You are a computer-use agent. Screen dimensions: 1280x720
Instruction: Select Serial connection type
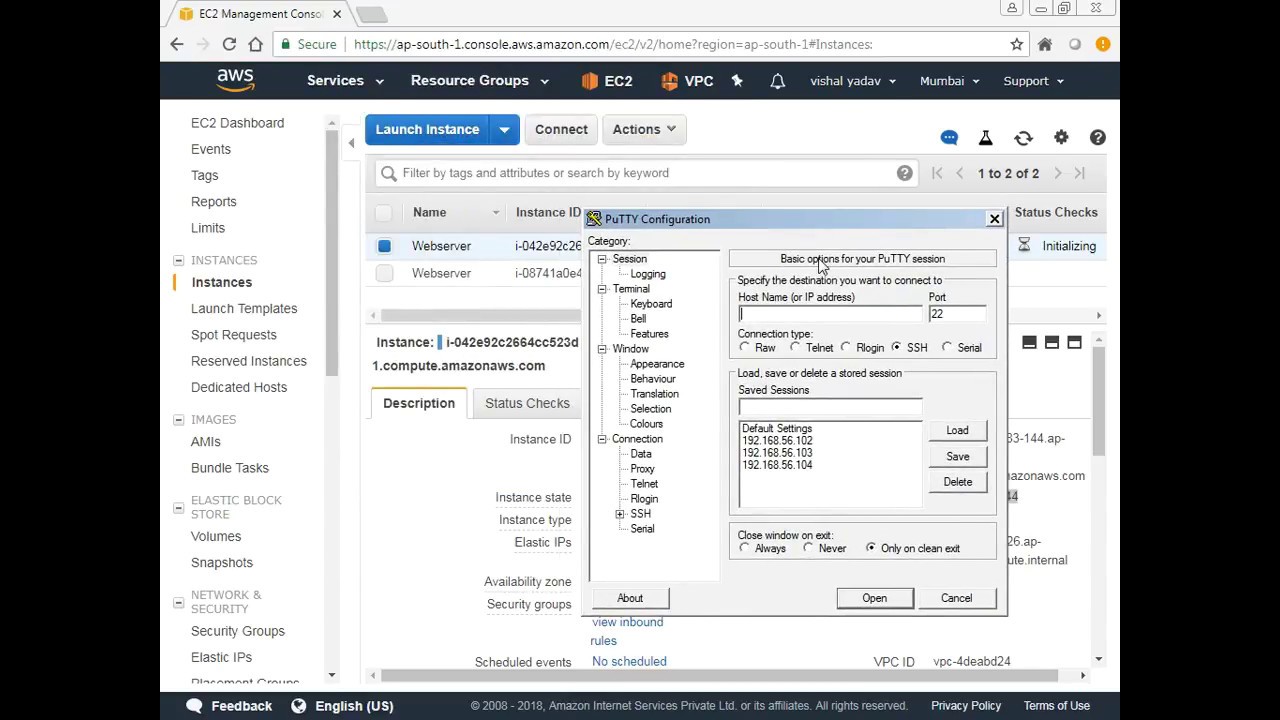pos(948,348)
